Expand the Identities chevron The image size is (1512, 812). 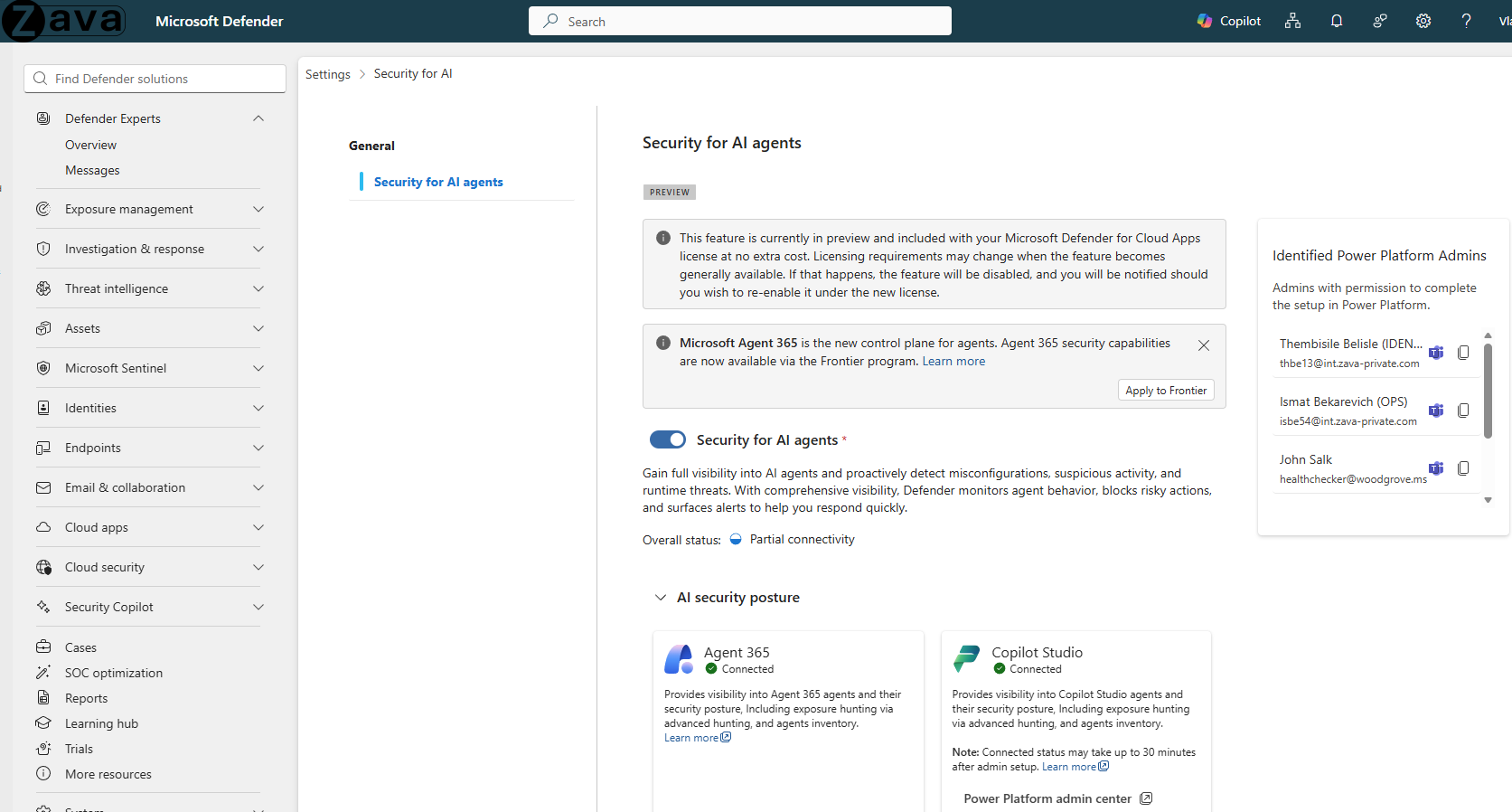258,408
